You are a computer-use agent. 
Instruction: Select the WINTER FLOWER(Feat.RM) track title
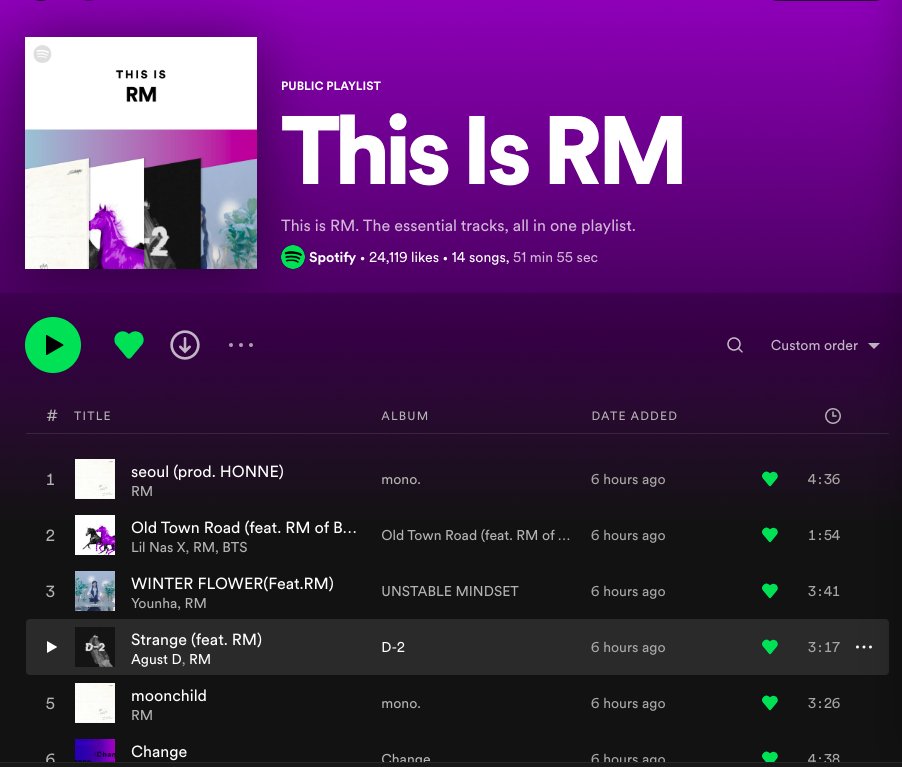click(x=232, y=583)
